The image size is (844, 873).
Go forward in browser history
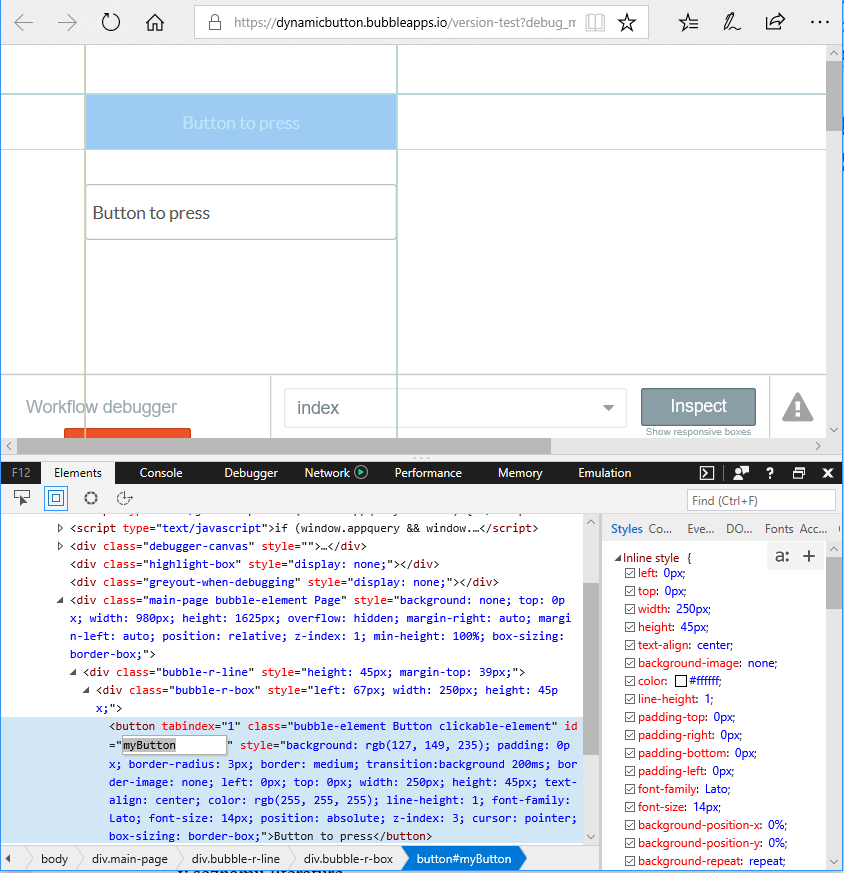click(67, 23)
